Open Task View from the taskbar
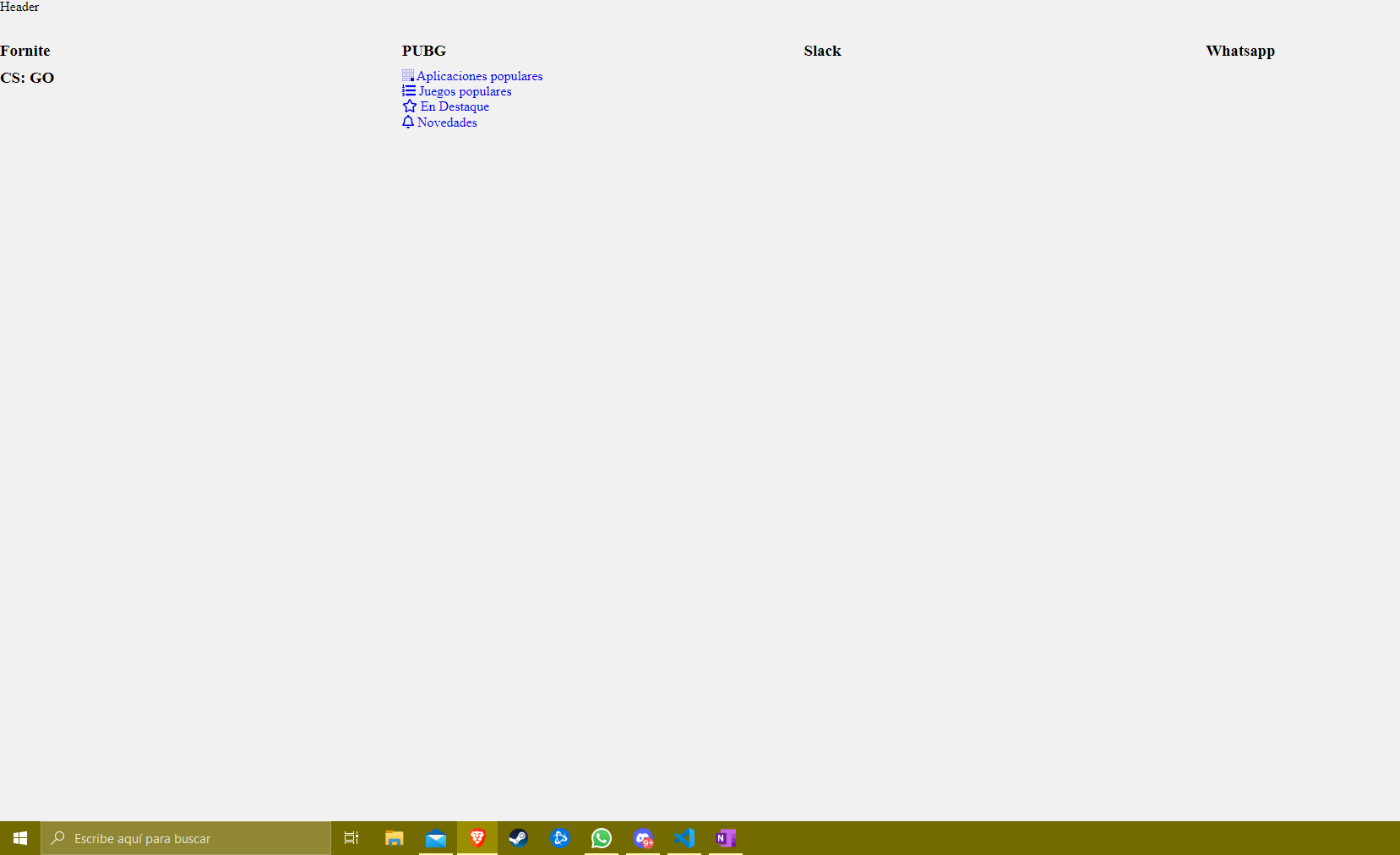The height and width of the screenshot is (855, 1400). point(351,838)
